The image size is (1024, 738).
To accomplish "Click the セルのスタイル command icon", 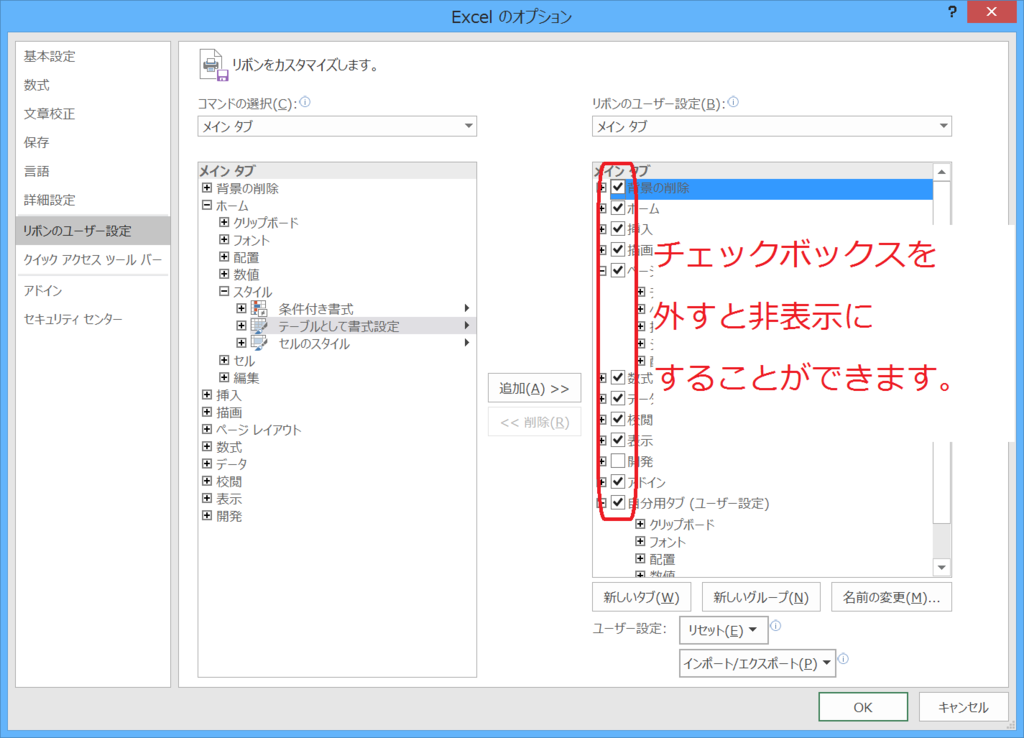I will pyautogui.click(x=259, y=343).
